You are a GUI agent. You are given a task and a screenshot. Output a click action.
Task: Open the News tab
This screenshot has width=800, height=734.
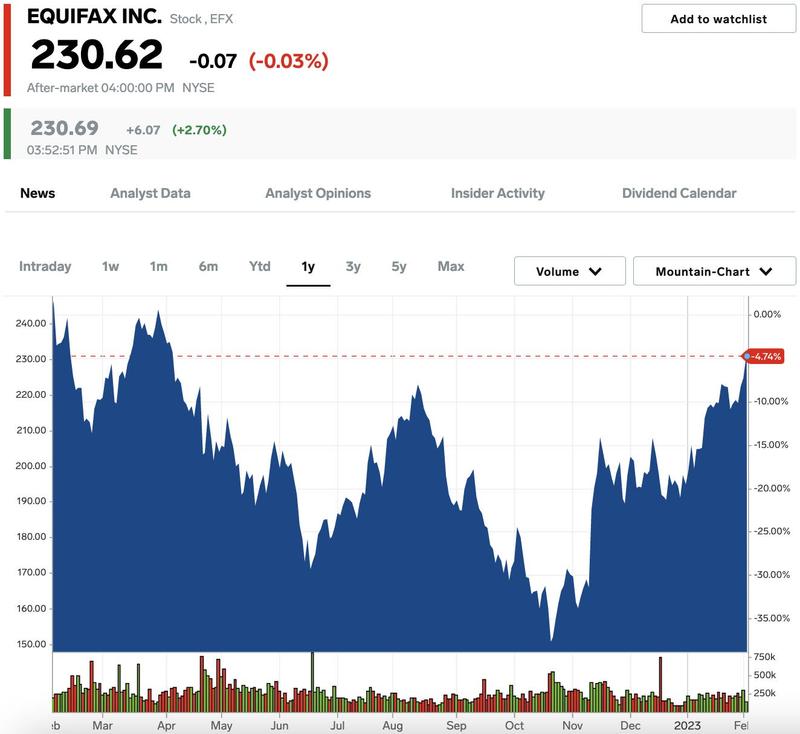tap(38, 193)
